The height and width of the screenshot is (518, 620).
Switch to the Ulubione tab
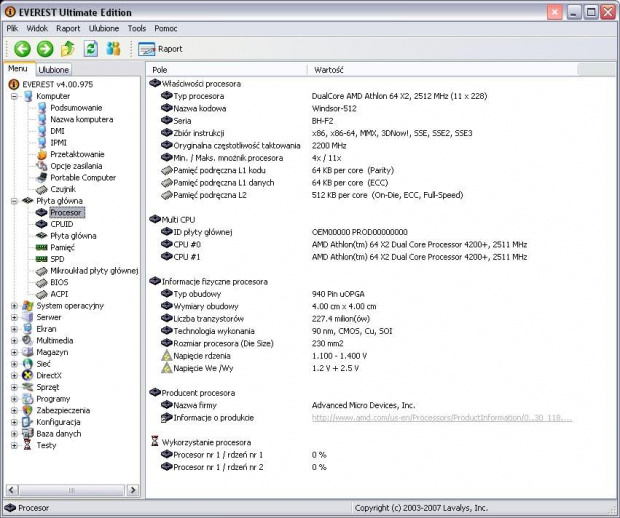(53, 70)
